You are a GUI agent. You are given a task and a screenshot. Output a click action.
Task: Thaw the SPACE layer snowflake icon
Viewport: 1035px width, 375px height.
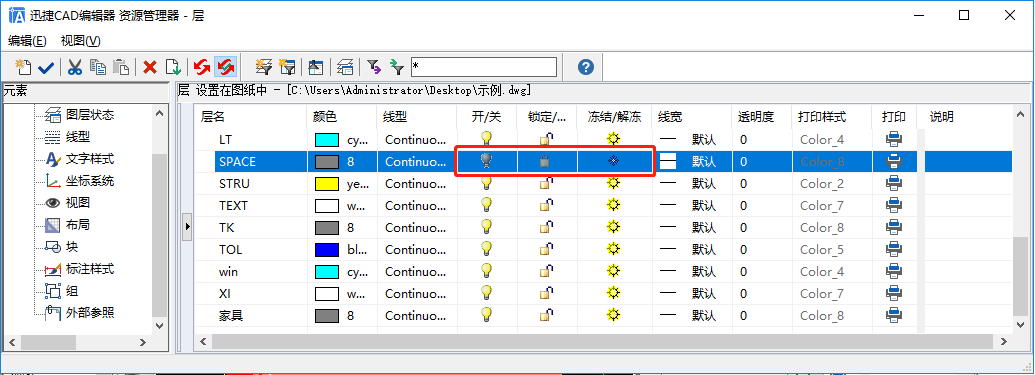click(x=614, y=160)
